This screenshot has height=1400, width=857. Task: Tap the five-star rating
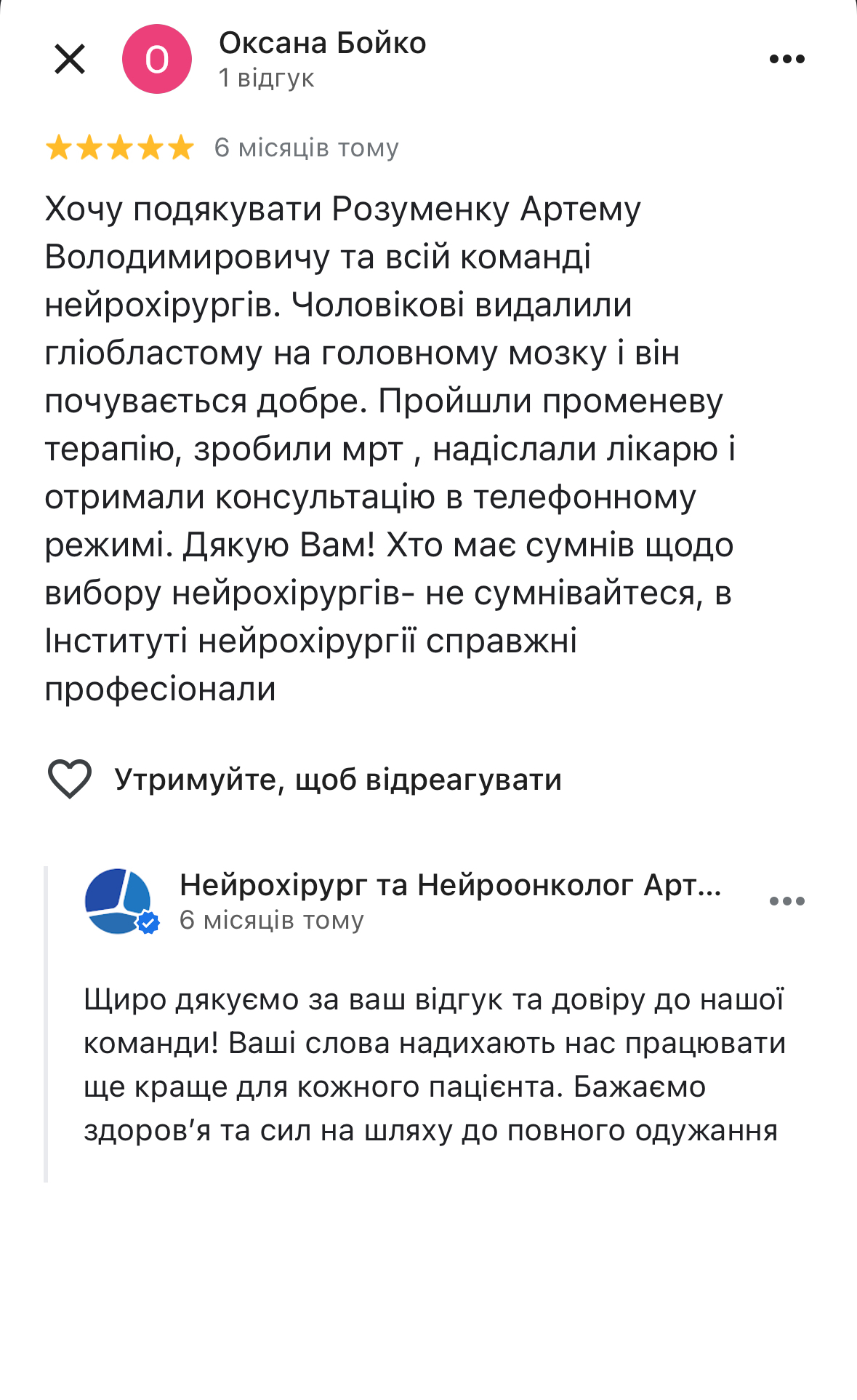[x=120, y=148]
